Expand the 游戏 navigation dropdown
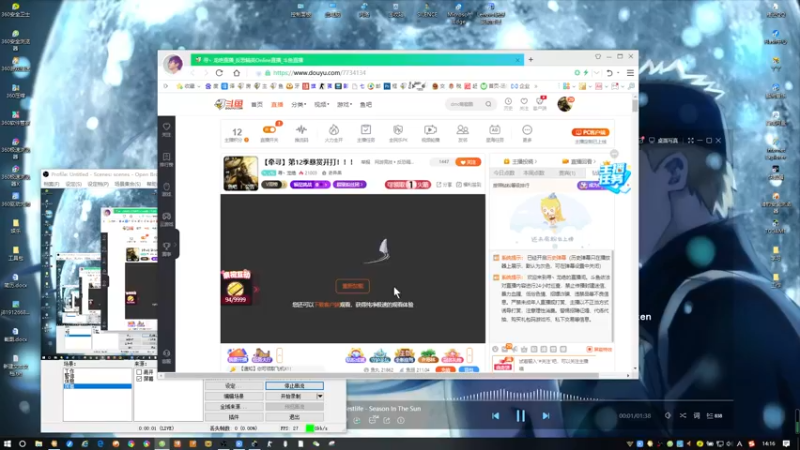 (x=344, y=105)
